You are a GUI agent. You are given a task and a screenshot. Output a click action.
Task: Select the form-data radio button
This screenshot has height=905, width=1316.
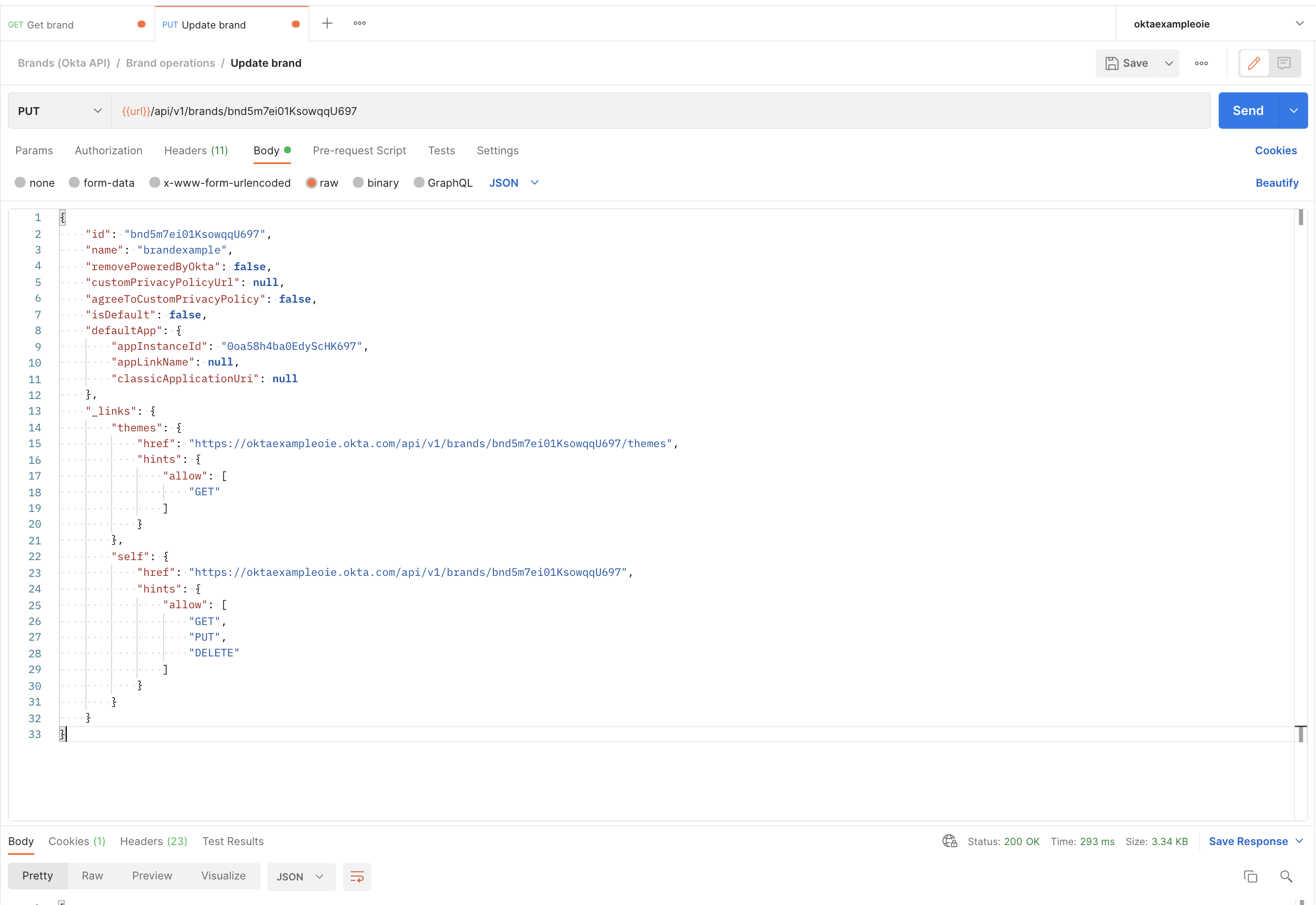tap(74, 183)
